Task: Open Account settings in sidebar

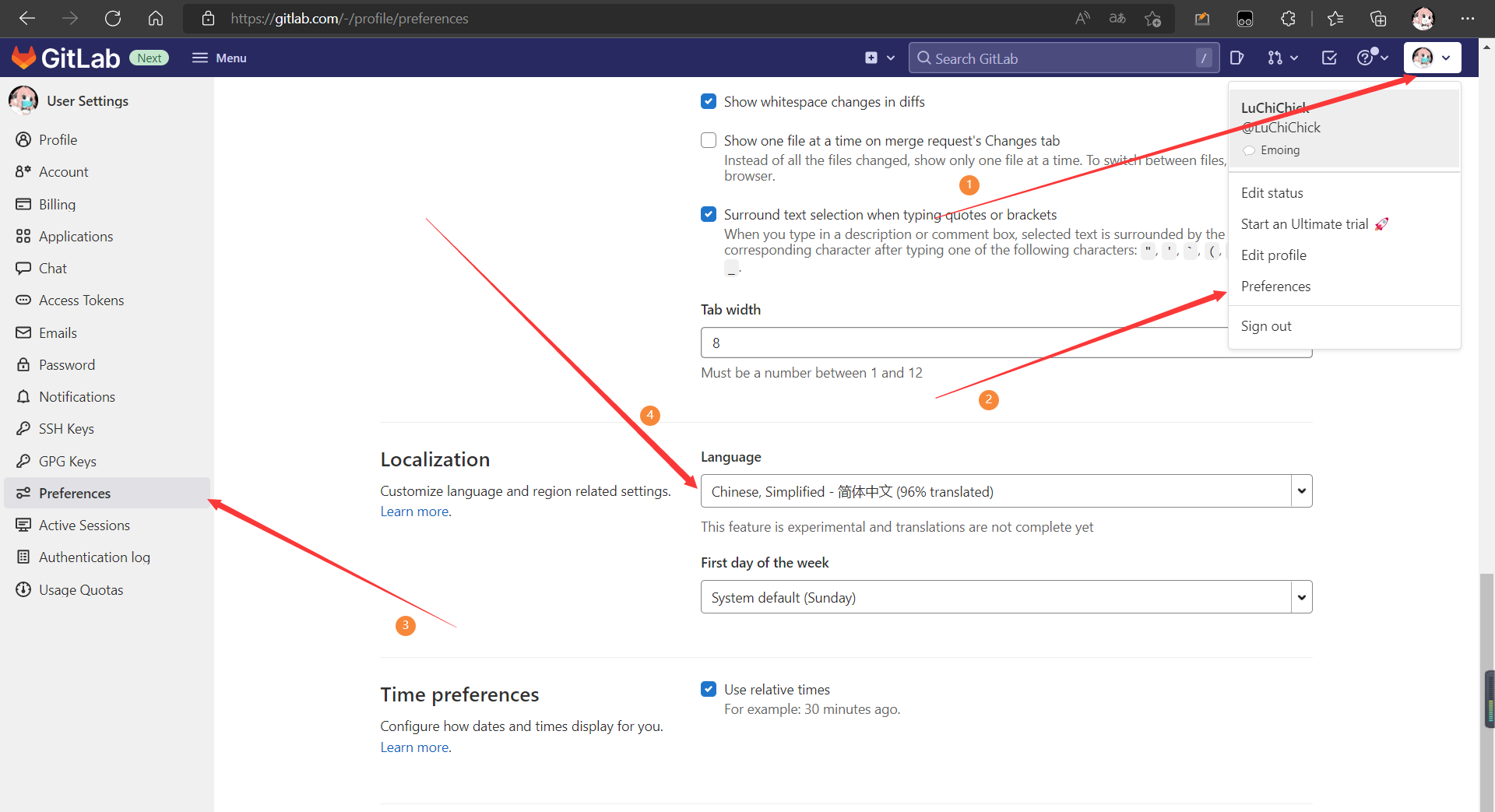Action: (x=63, y=171)
